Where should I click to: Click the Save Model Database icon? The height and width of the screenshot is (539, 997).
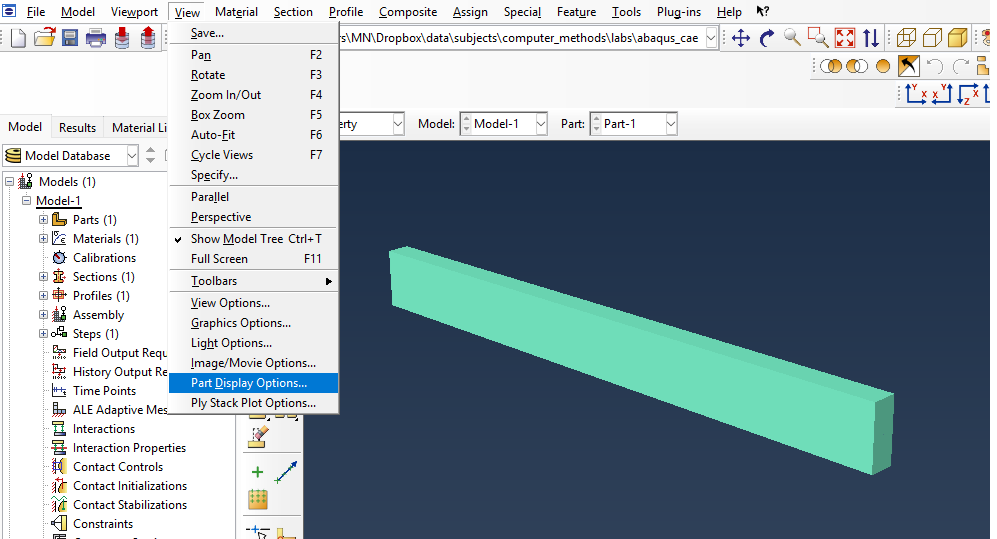pos(71,38)
